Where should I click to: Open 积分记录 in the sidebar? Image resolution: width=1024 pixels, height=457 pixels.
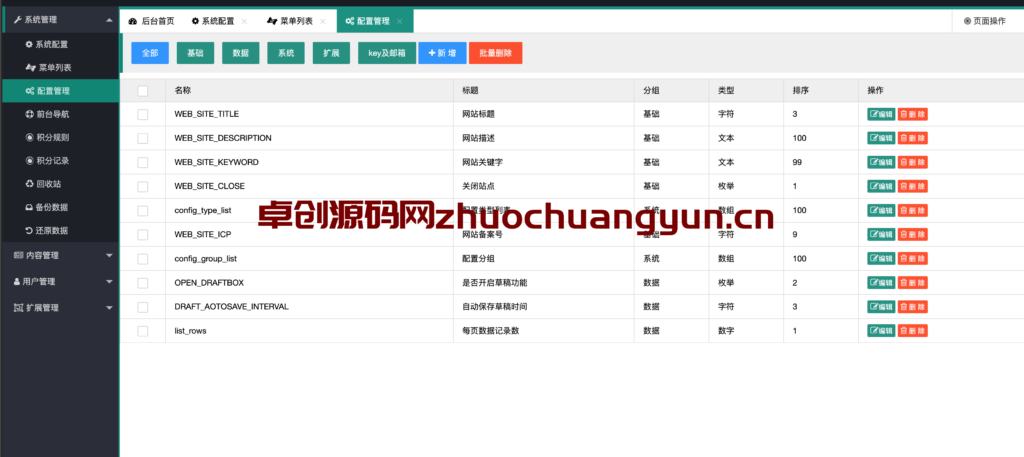[61, 161]
